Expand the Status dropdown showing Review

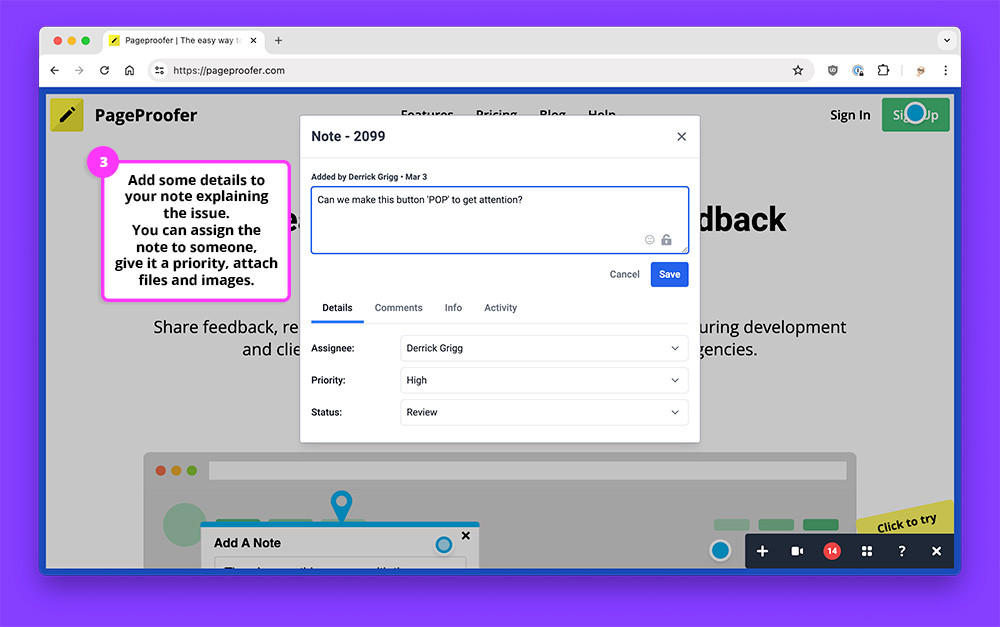(544, 412)
